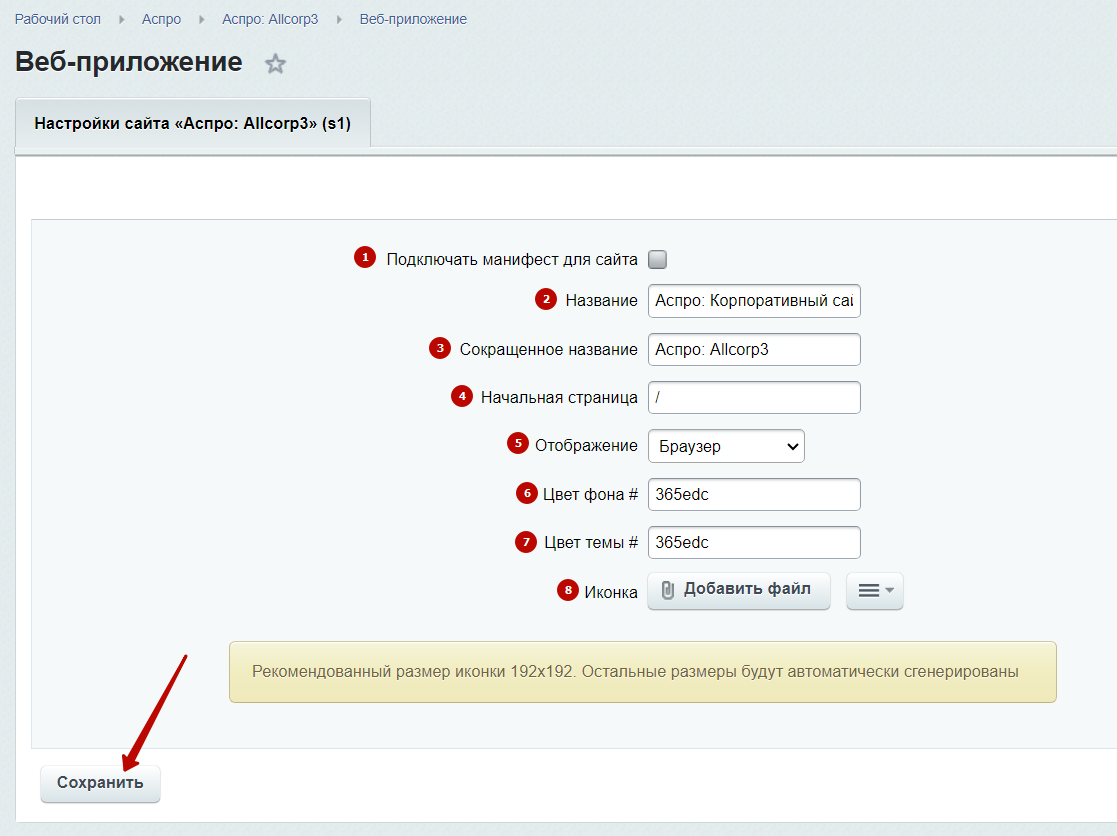Click into the Сокращенное название field
The image size is (1117, 836).
(754, 349)
